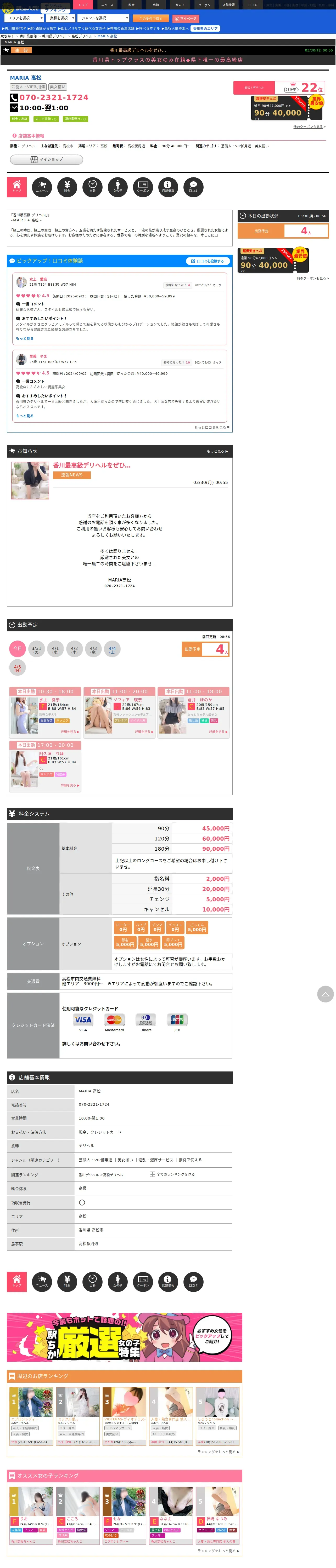
Task: Click the clock icon in 出勤予定 header
Action: coord(12,625)
